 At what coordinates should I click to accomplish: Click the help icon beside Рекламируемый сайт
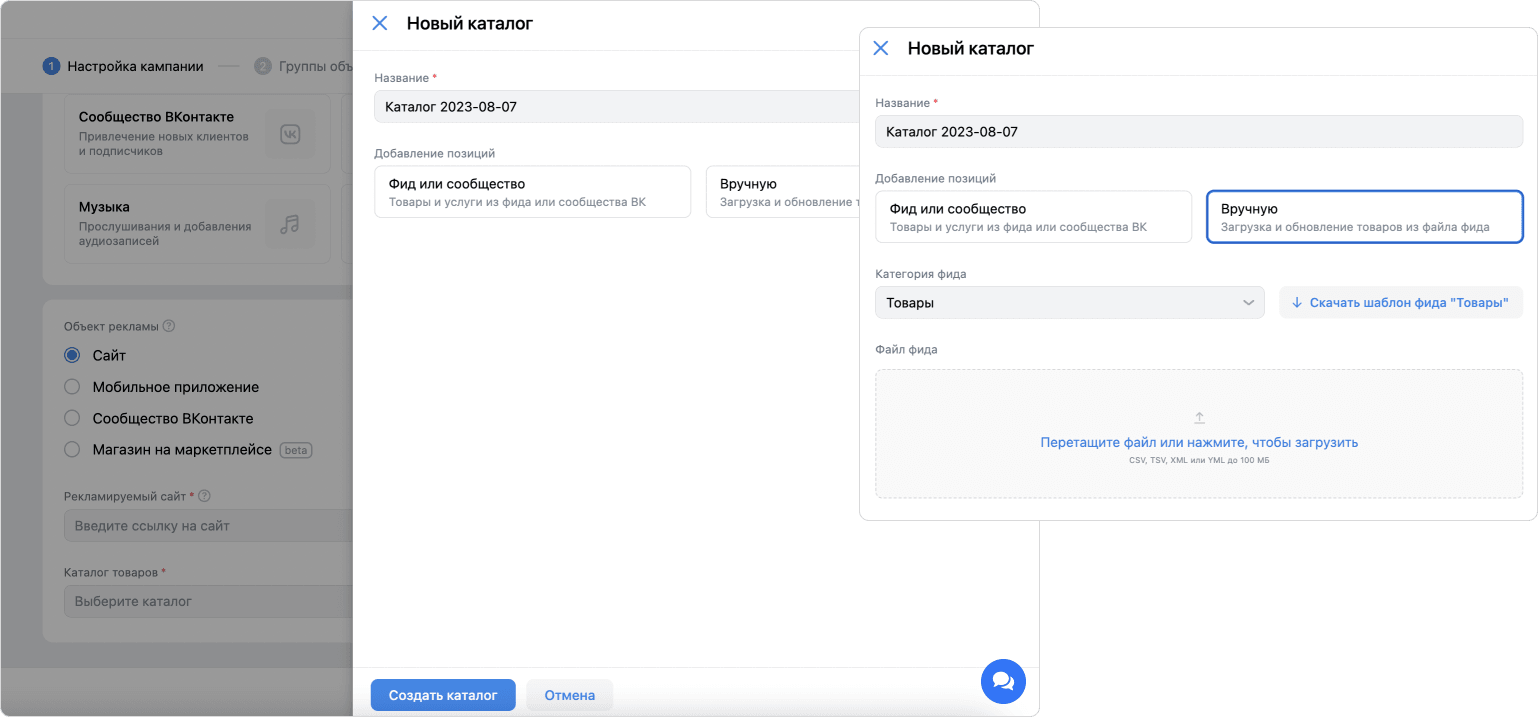[205, 496]
